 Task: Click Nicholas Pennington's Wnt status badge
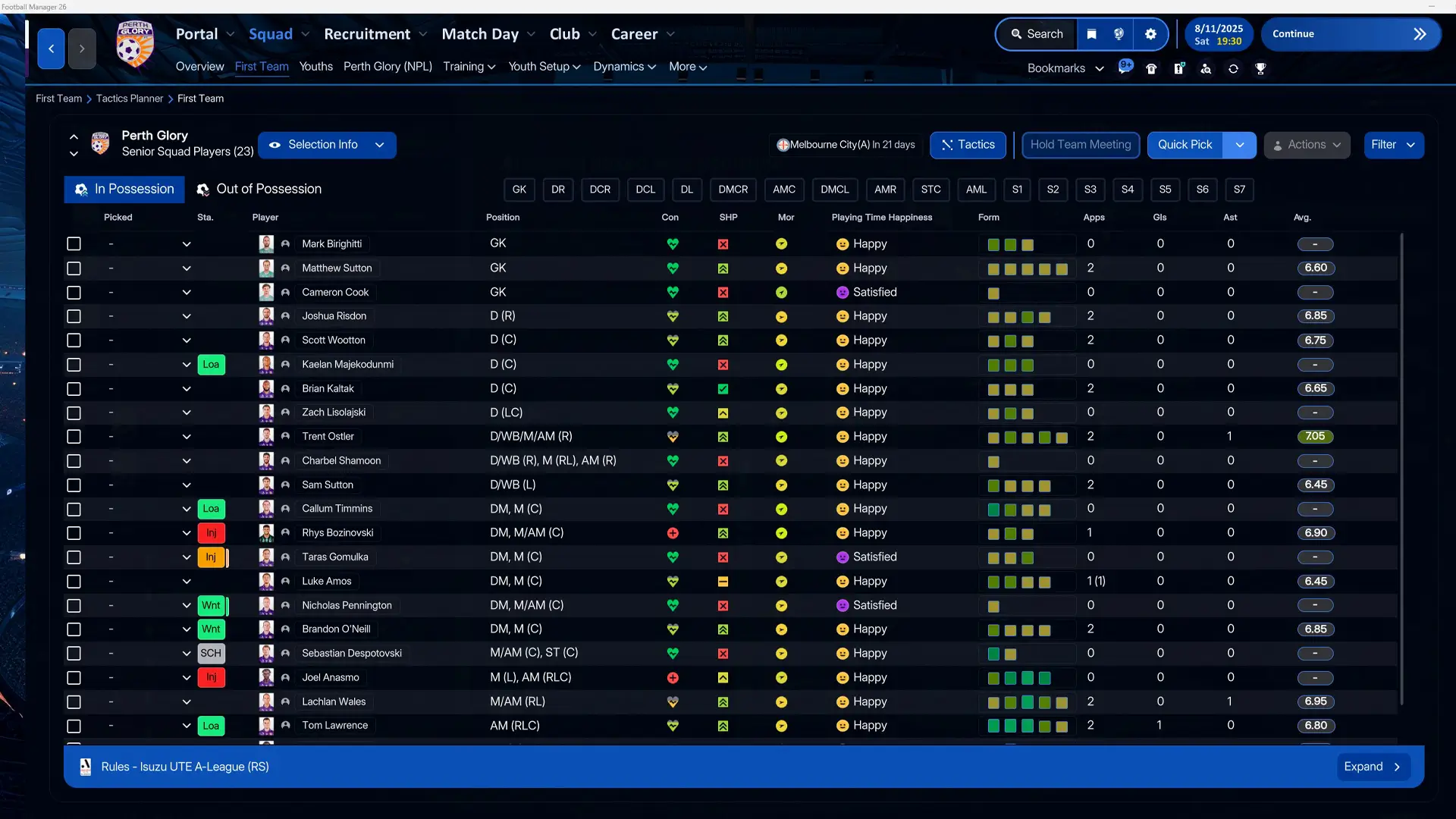click(211, 605)
